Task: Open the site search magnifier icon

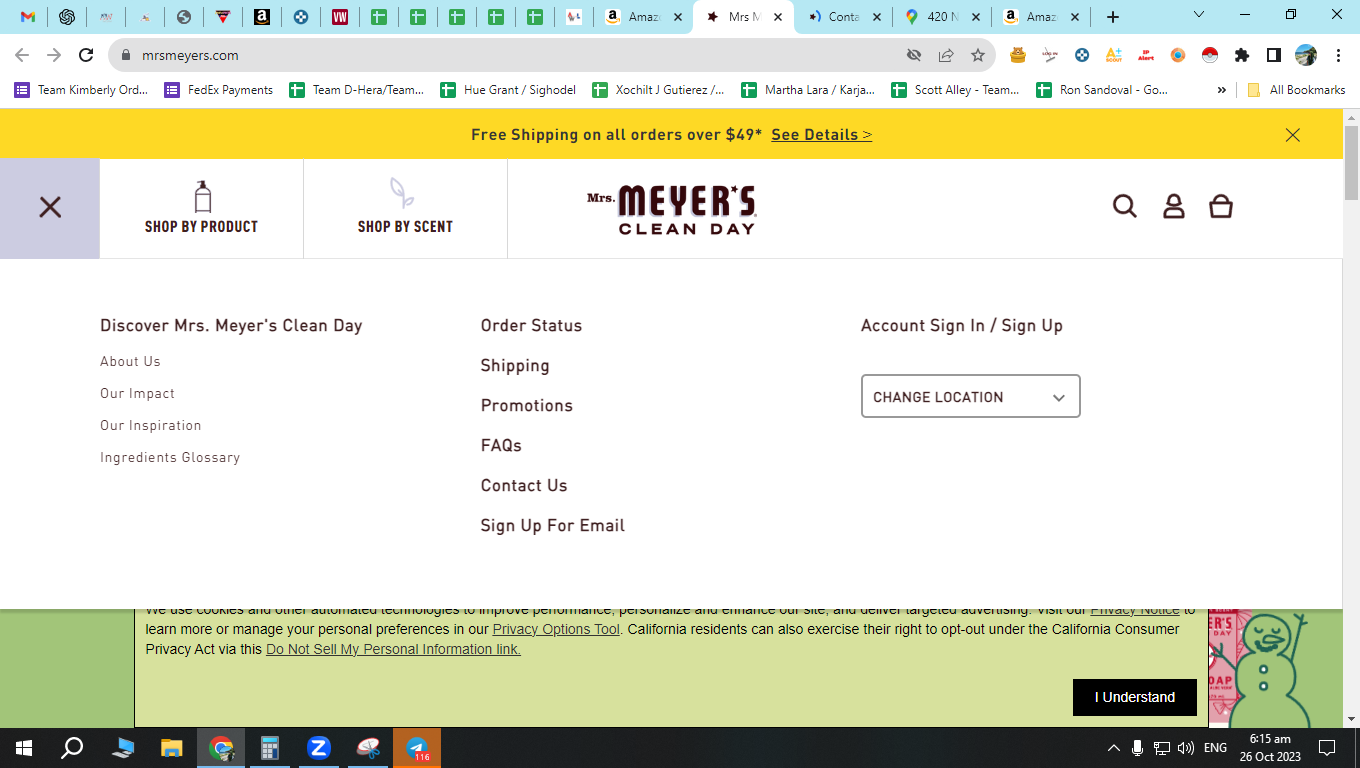Action: pyautogui.click(x=1125, y=206)
